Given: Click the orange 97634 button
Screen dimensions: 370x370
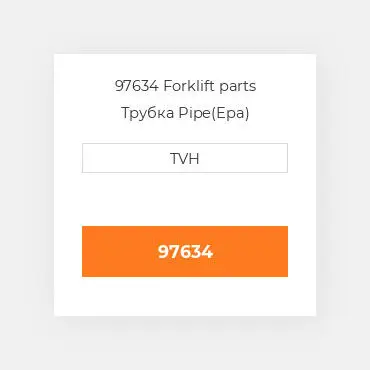Looking at the screenshot, I should 185,251.
